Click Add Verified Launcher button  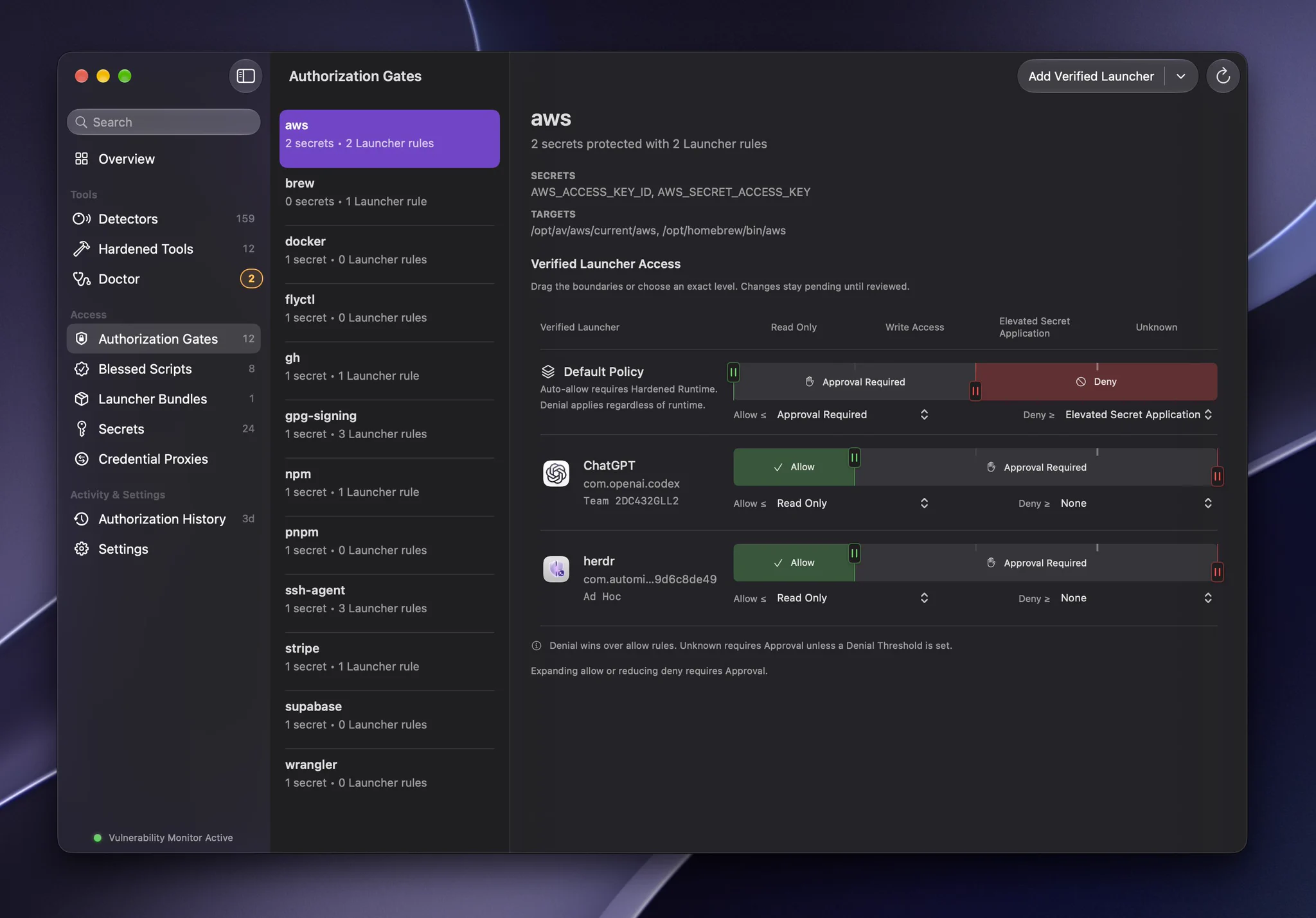[1091, 76]
